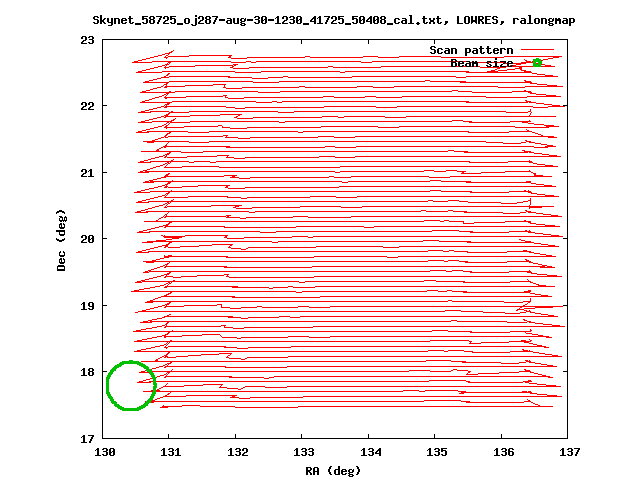
Task: Click the small green beam size legend marker
Action: (x=537, y=62)
